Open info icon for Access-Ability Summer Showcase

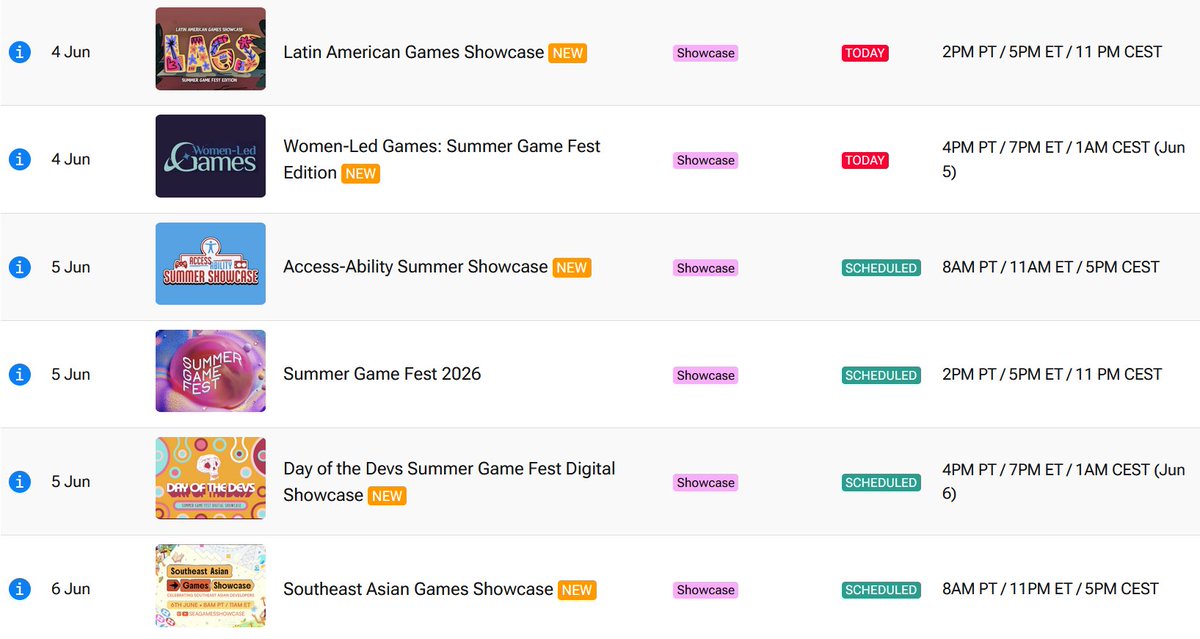(19, 267)
